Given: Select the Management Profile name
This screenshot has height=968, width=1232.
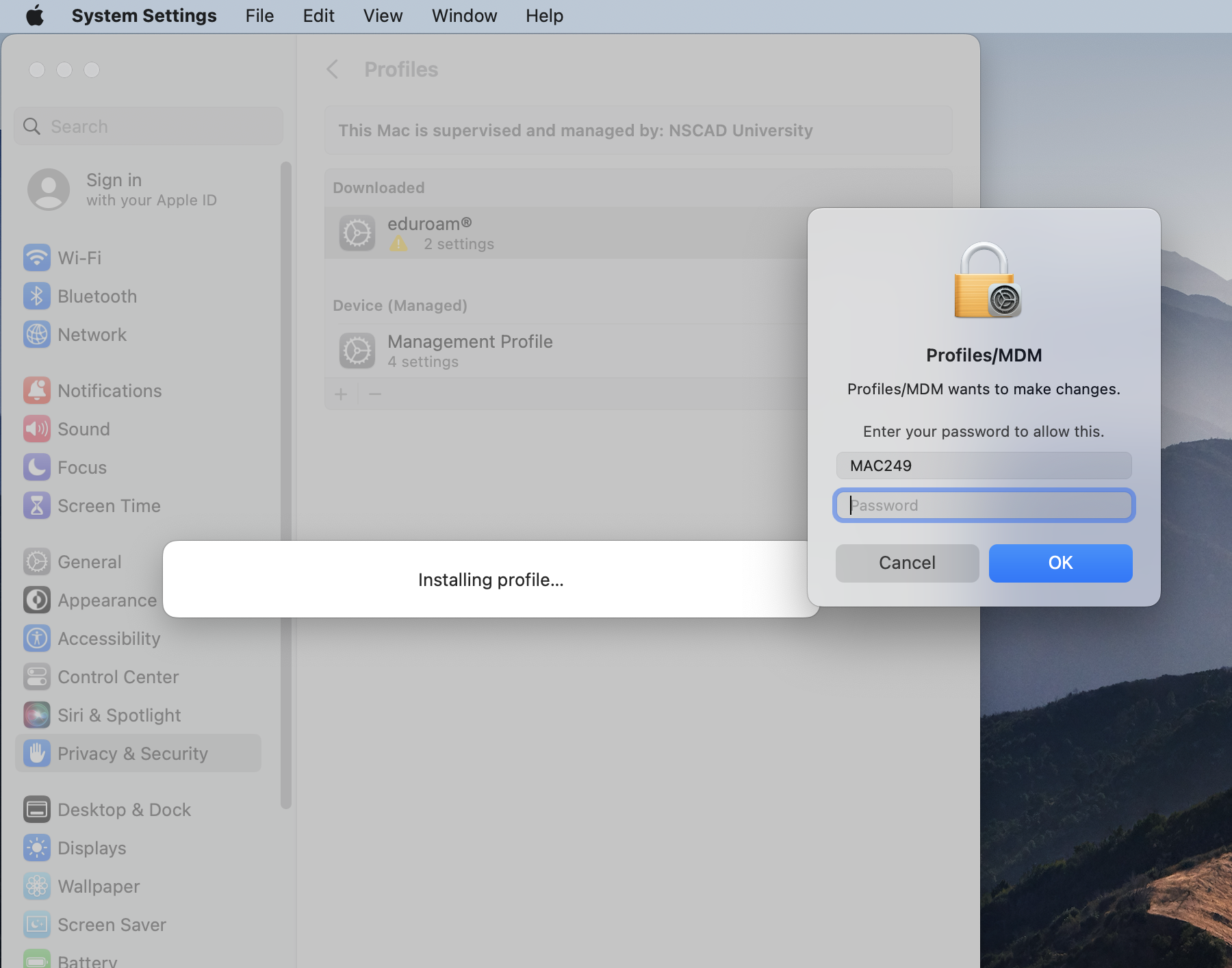Looking at the screenshot, I should [470, 341].
